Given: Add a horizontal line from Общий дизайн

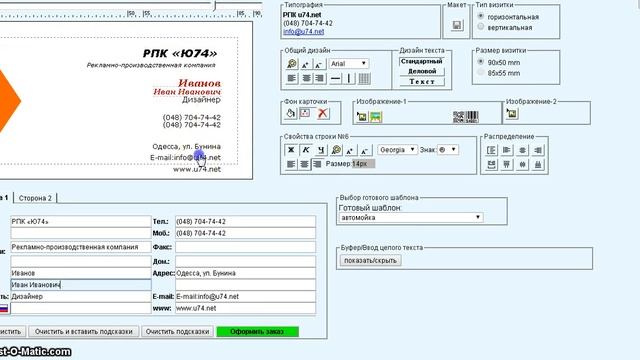Looking at the screenshot, I should (336, 78).
